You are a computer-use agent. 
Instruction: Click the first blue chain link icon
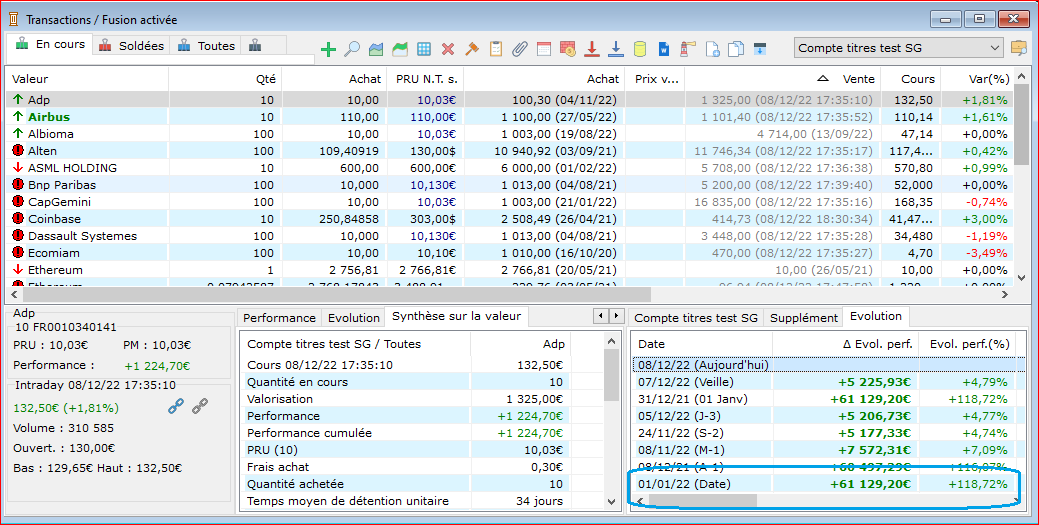point(176,406)
